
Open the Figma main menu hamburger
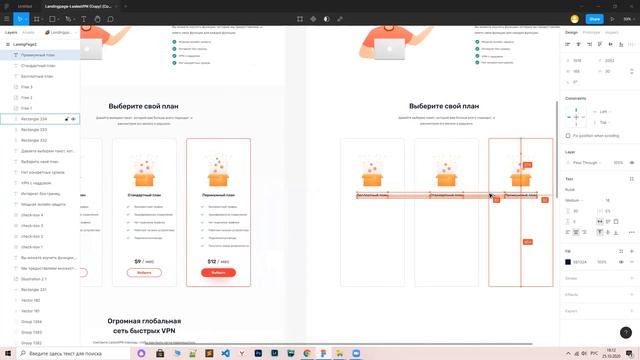tap(7, 19)
